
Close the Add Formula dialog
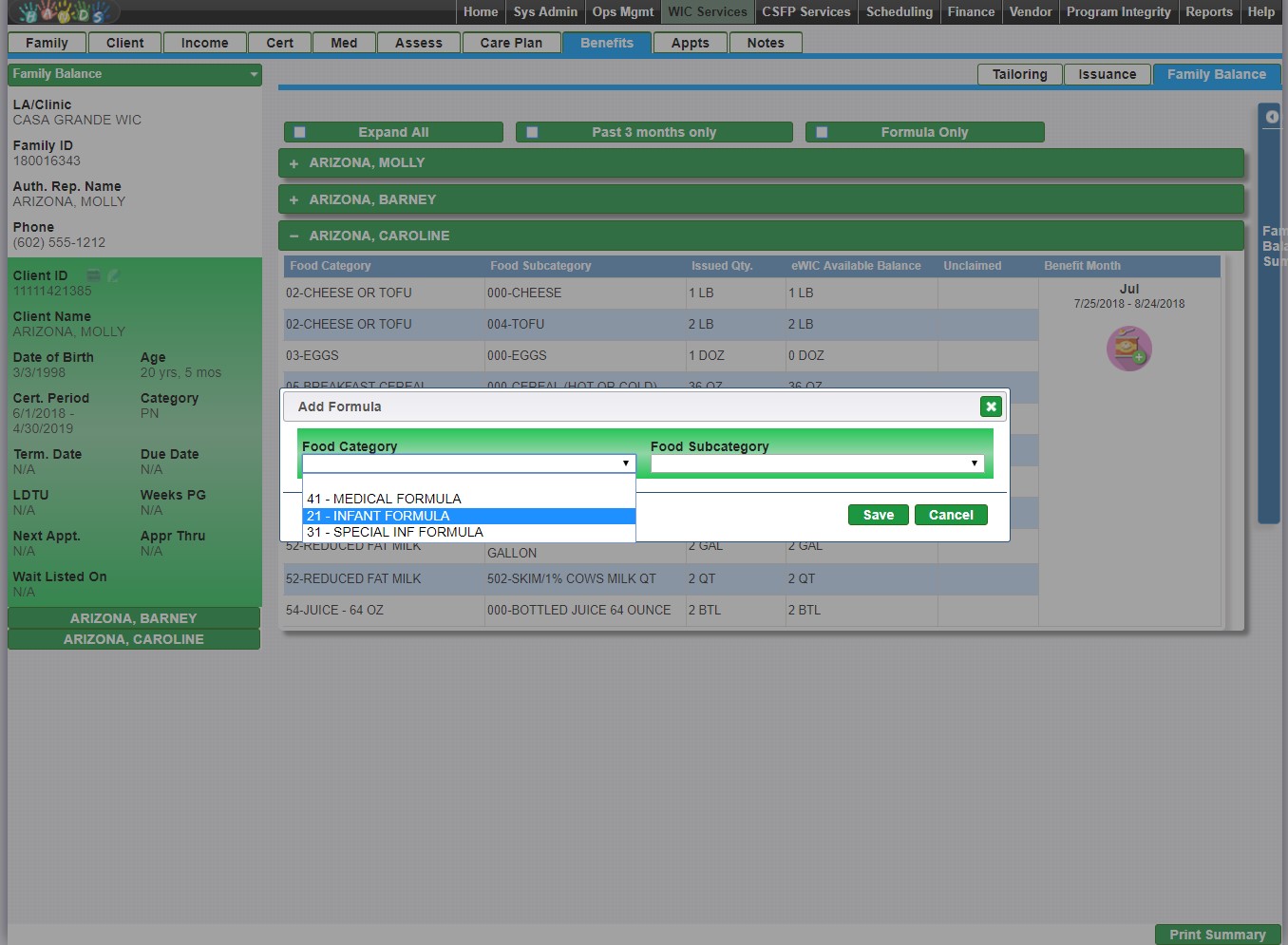pyautogui.click(x=991, y=406)
